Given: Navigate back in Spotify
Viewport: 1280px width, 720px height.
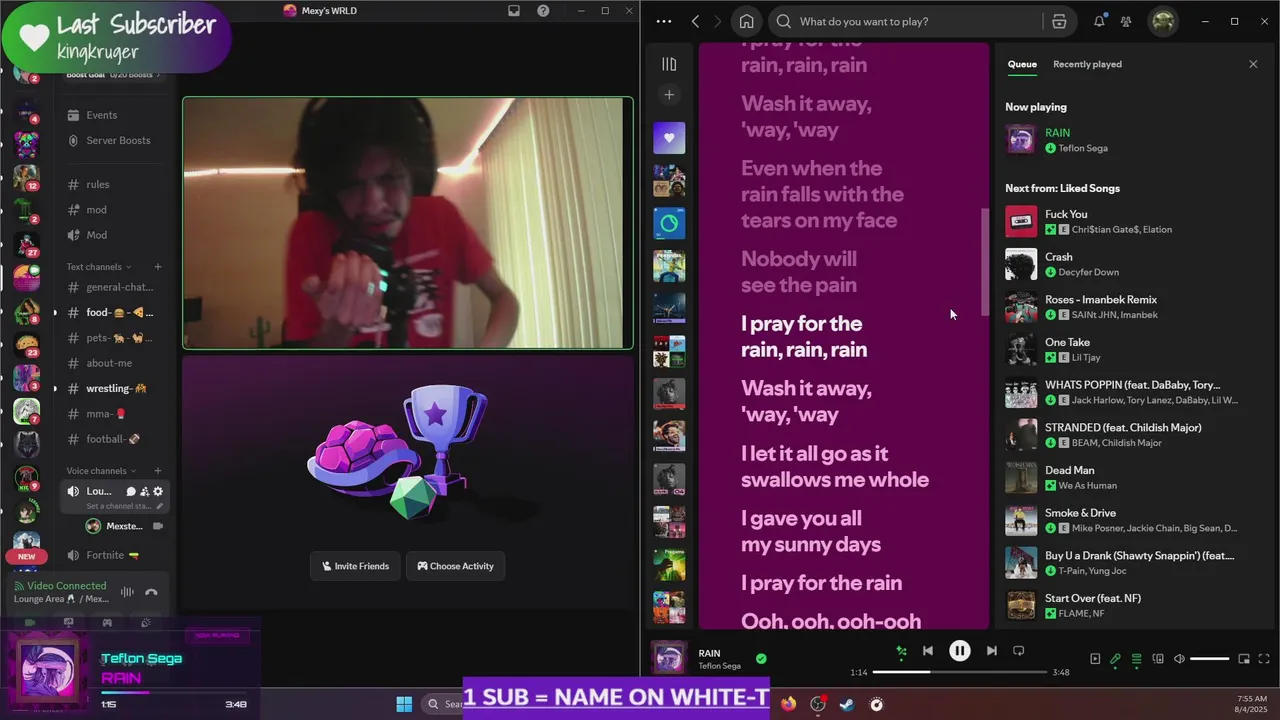Looking at the screenshot, I should [695, 21].
